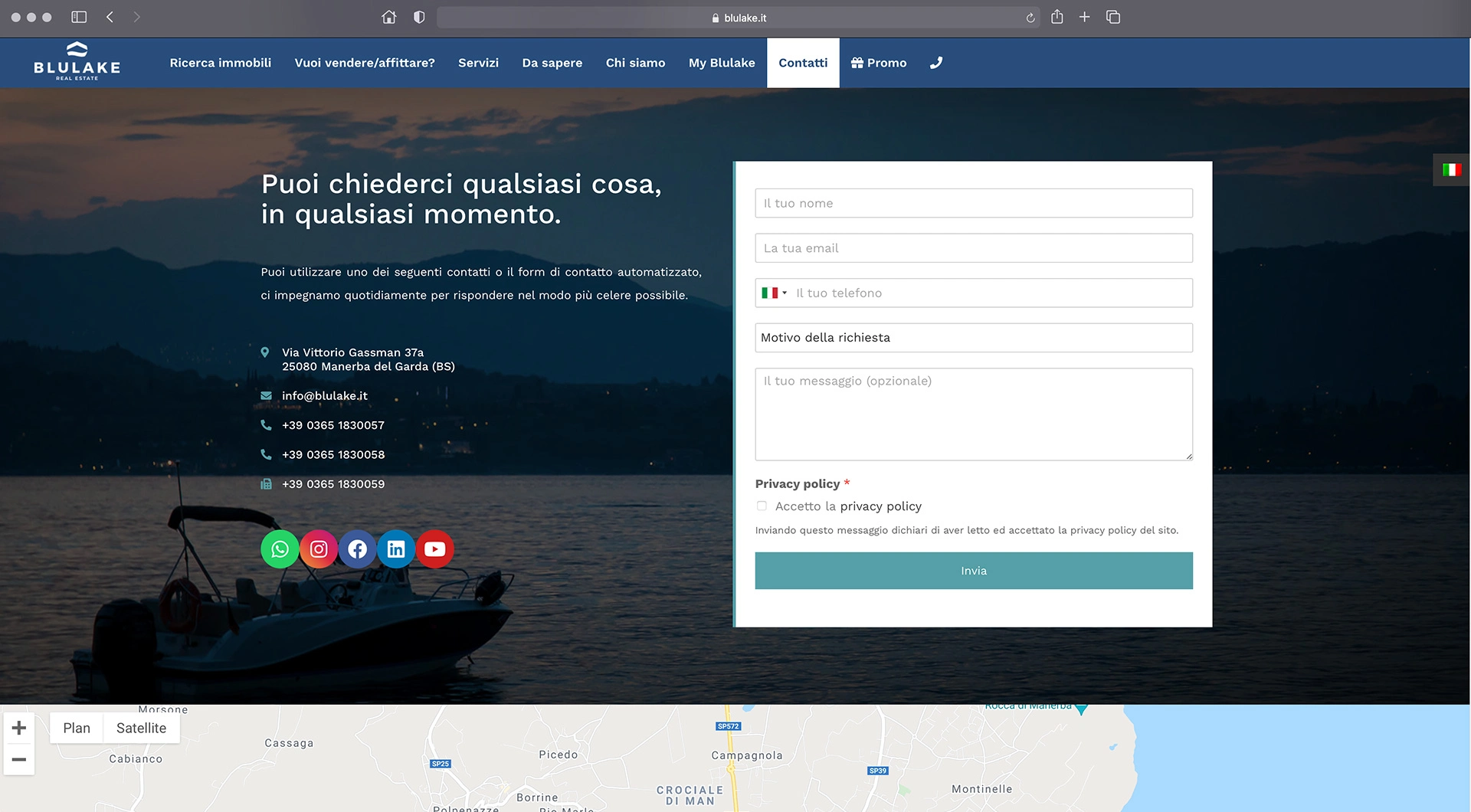
Task: Click the Italian flag language switcher
Action: [1451, 169]
